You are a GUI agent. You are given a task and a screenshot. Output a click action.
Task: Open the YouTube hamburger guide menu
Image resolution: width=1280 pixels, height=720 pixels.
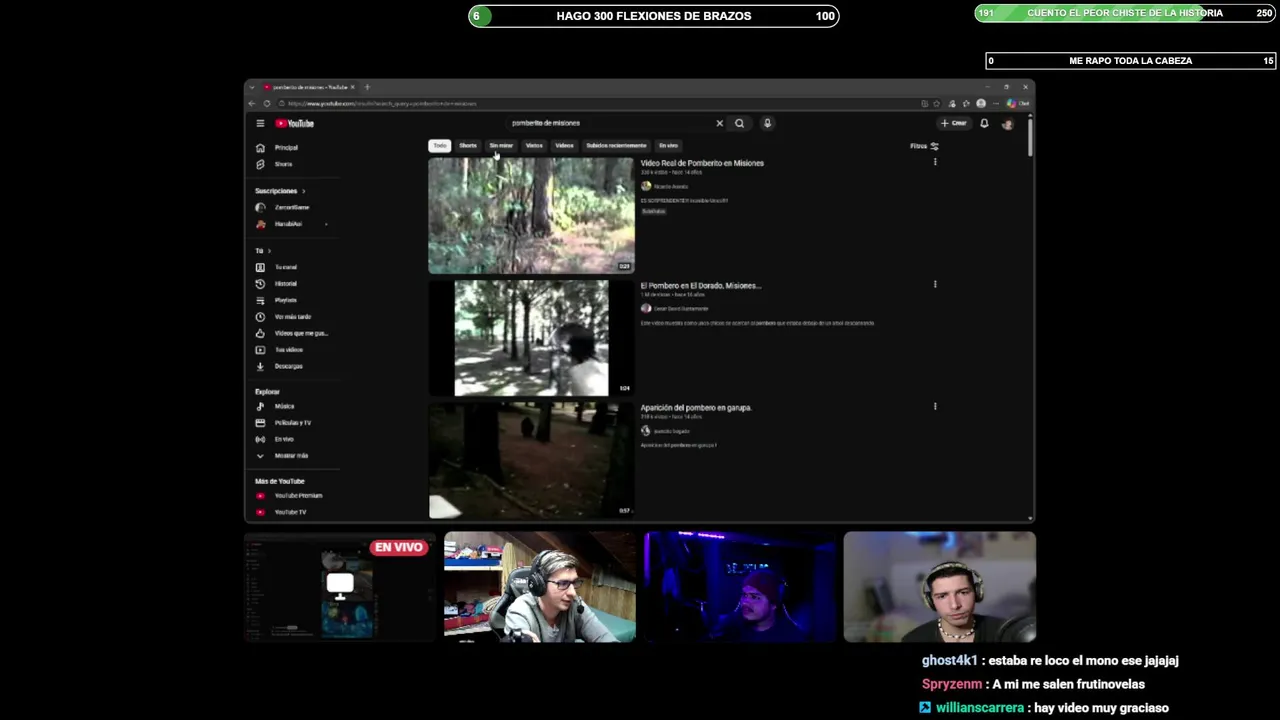pyautogui.click(x=260, y=123)
